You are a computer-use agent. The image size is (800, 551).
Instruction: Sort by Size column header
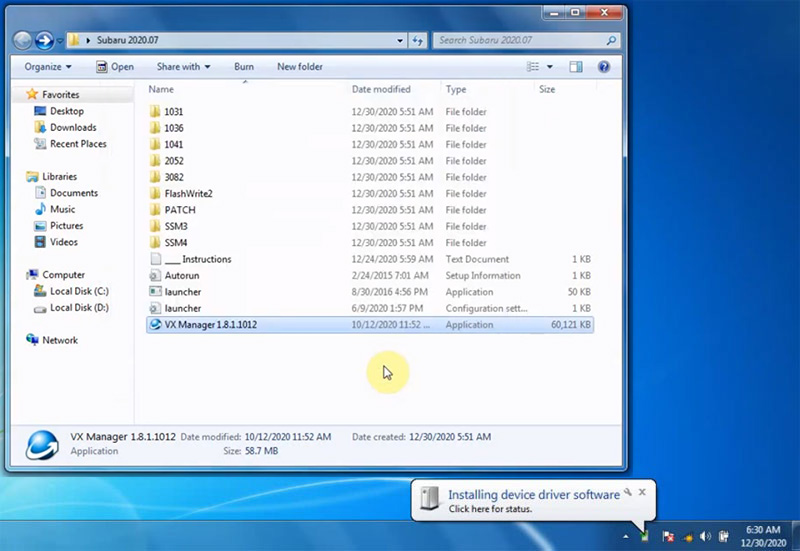click(x=547, y=89)
